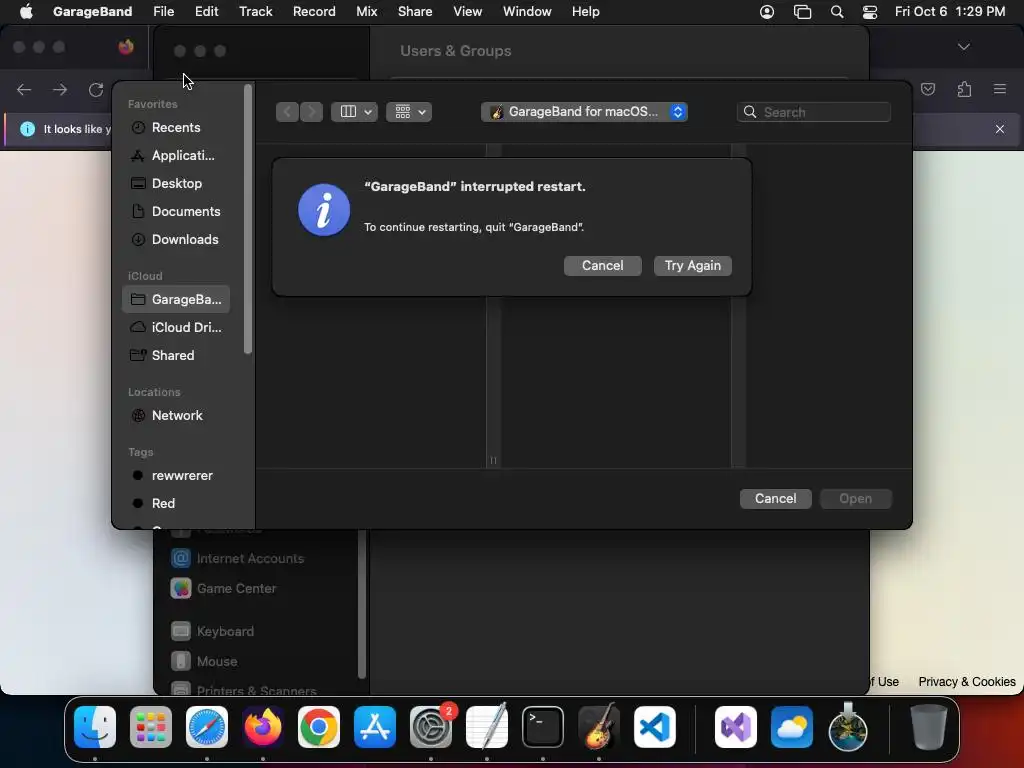Expand the Firefox tab list chevron
1024x768 pixels.
[x=963, y=47]
